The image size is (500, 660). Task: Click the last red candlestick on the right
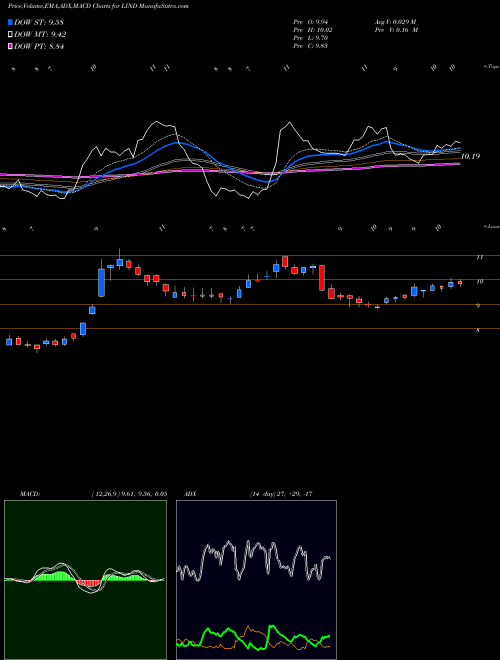pyautogui.click(x=460, y=283)
